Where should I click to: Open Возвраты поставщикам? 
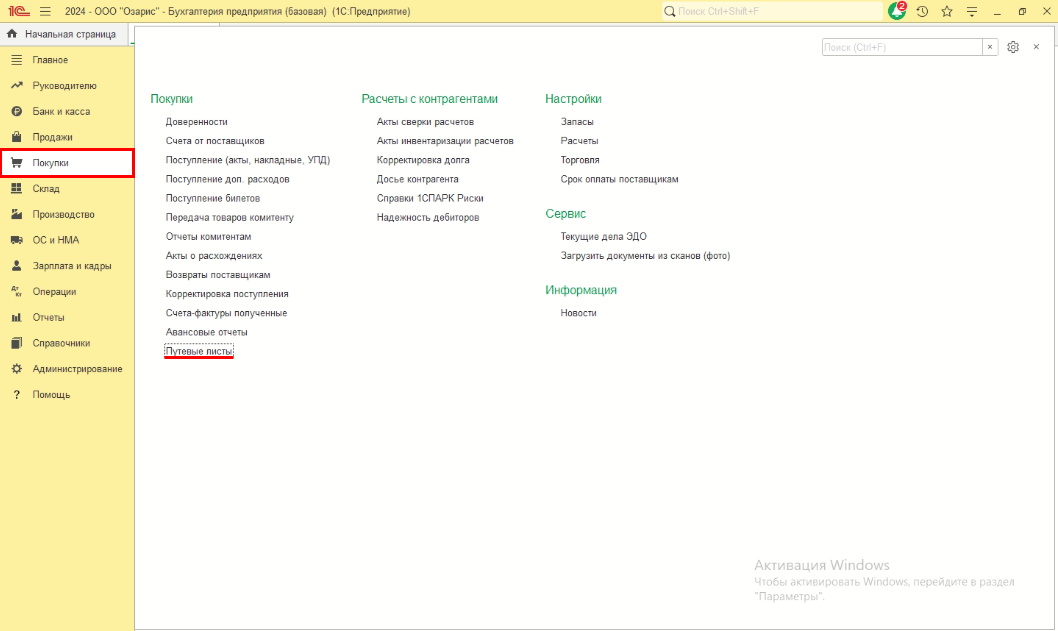click(218, 275)
